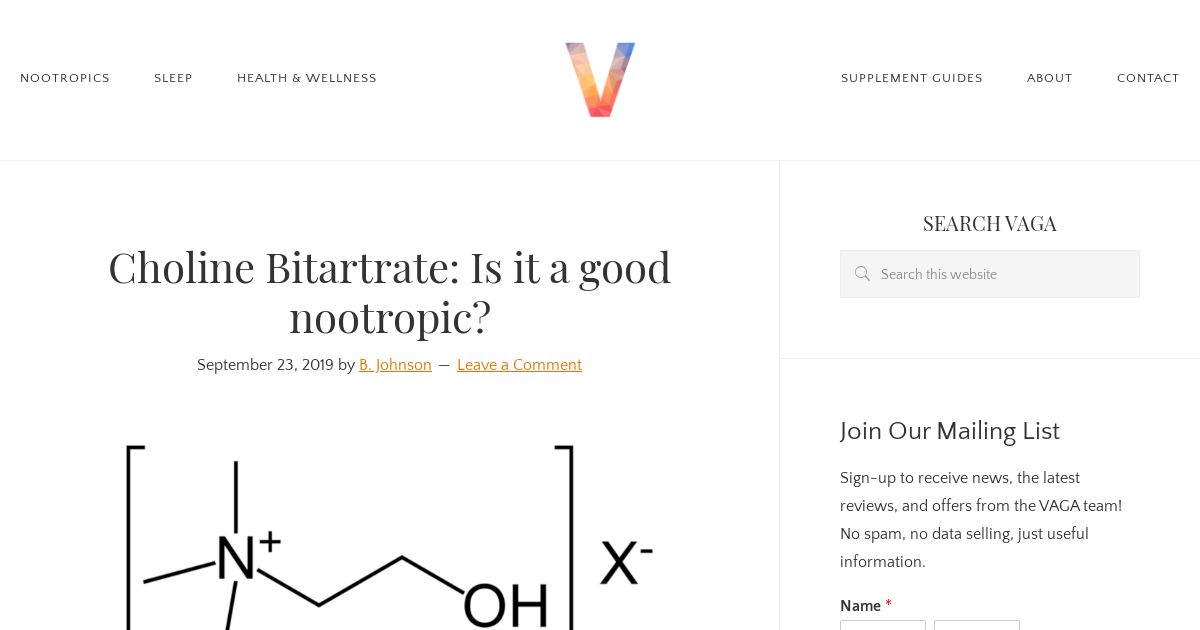Click the SEARCH VAGA heading
The height and width of the screenshot is (630, 1200).
(x=990, y=223)
